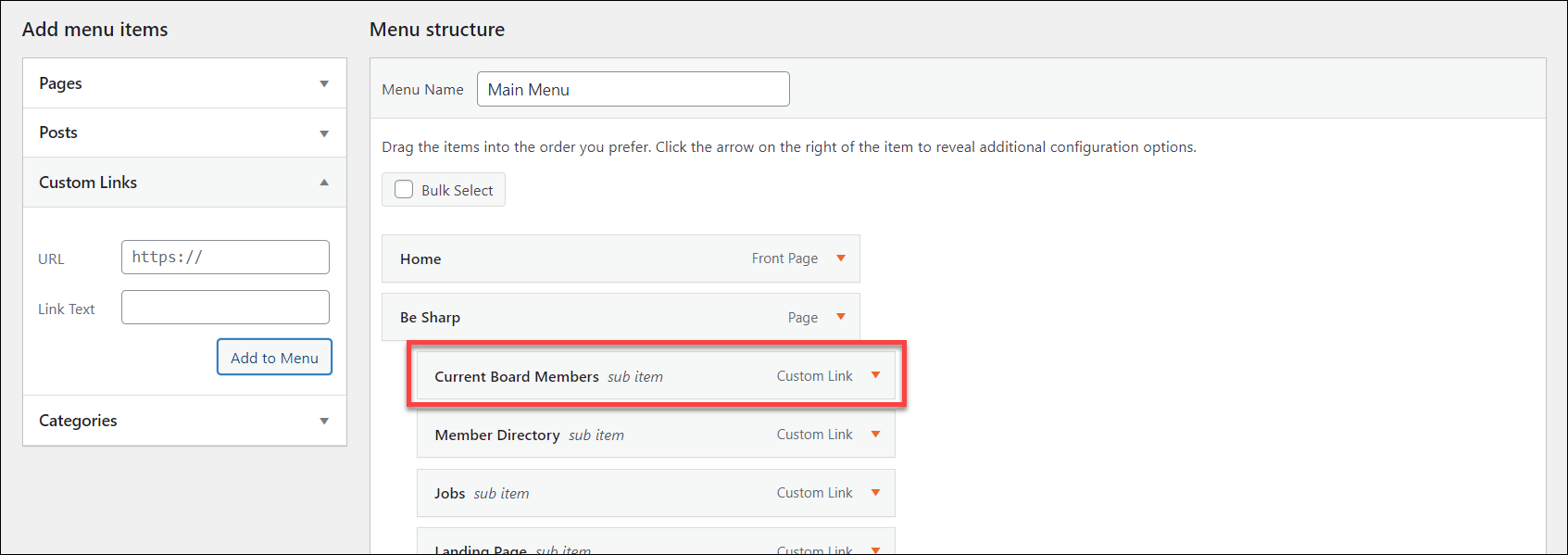
Task: Click the Link Text input field
Action: tap(225, 308)
